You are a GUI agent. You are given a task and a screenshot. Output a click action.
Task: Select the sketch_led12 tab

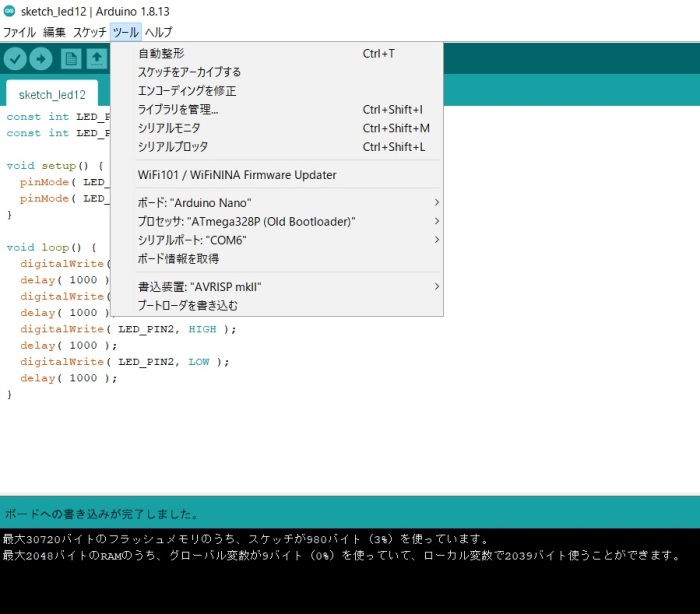click(x=52, y=95)
